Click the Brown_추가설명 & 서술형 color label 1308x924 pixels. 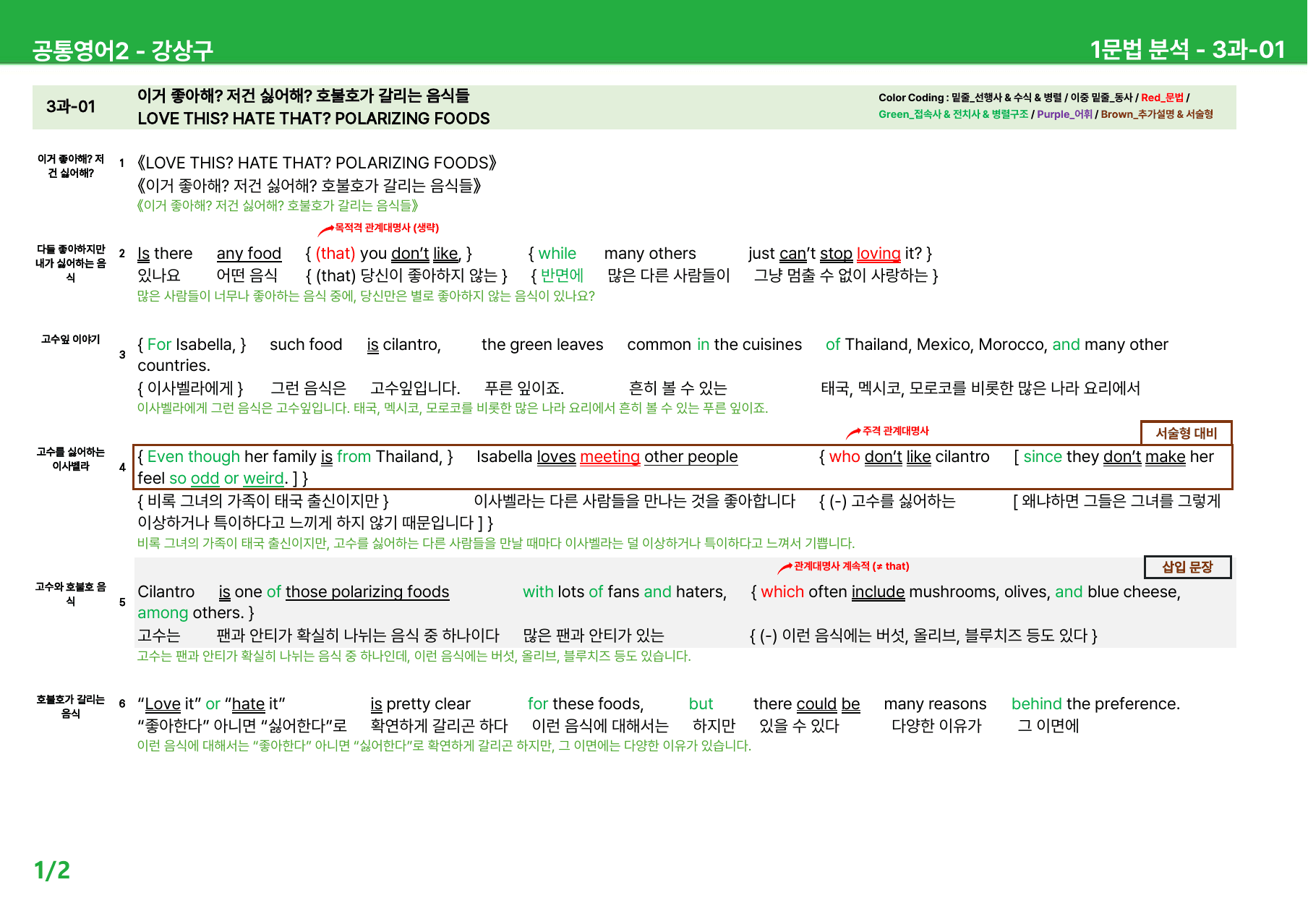pos(1157,114)
